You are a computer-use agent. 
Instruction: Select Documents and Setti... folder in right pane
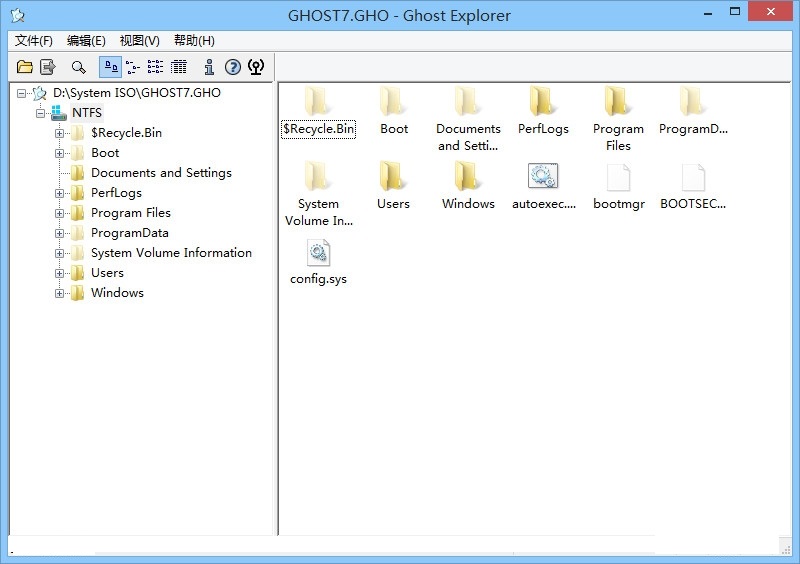pyautogui.click(x=467, y=102)
